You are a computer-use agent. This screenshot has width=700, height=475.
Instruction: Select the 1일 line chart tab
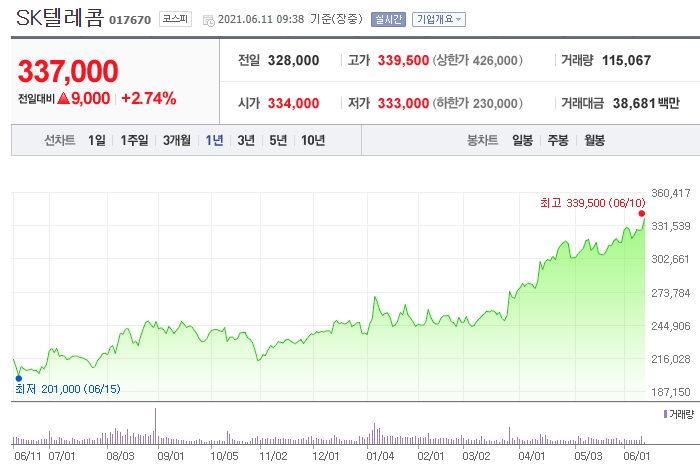click(97, 140)
